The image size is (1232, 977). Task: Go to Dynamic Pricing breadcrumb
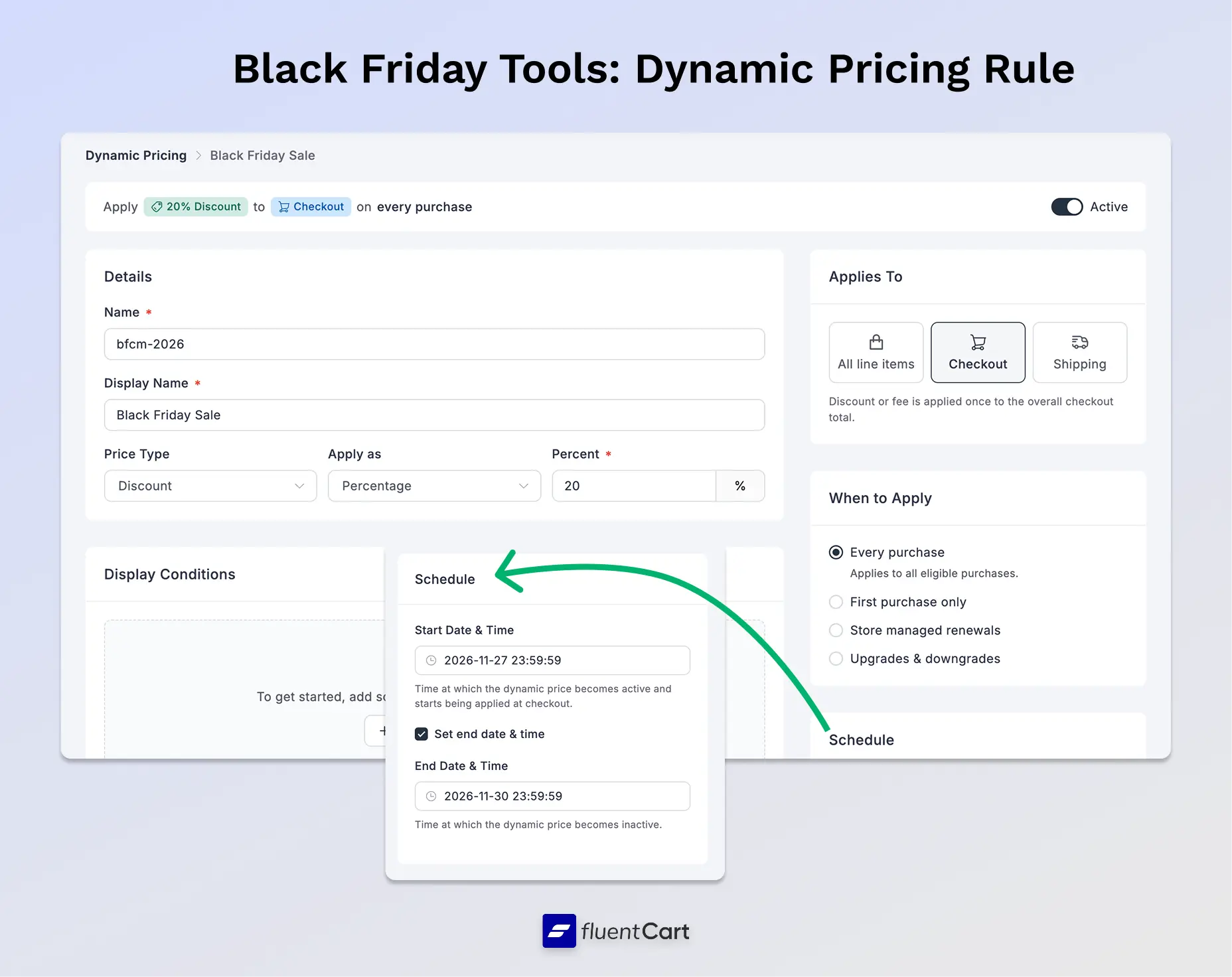point(136,155)
